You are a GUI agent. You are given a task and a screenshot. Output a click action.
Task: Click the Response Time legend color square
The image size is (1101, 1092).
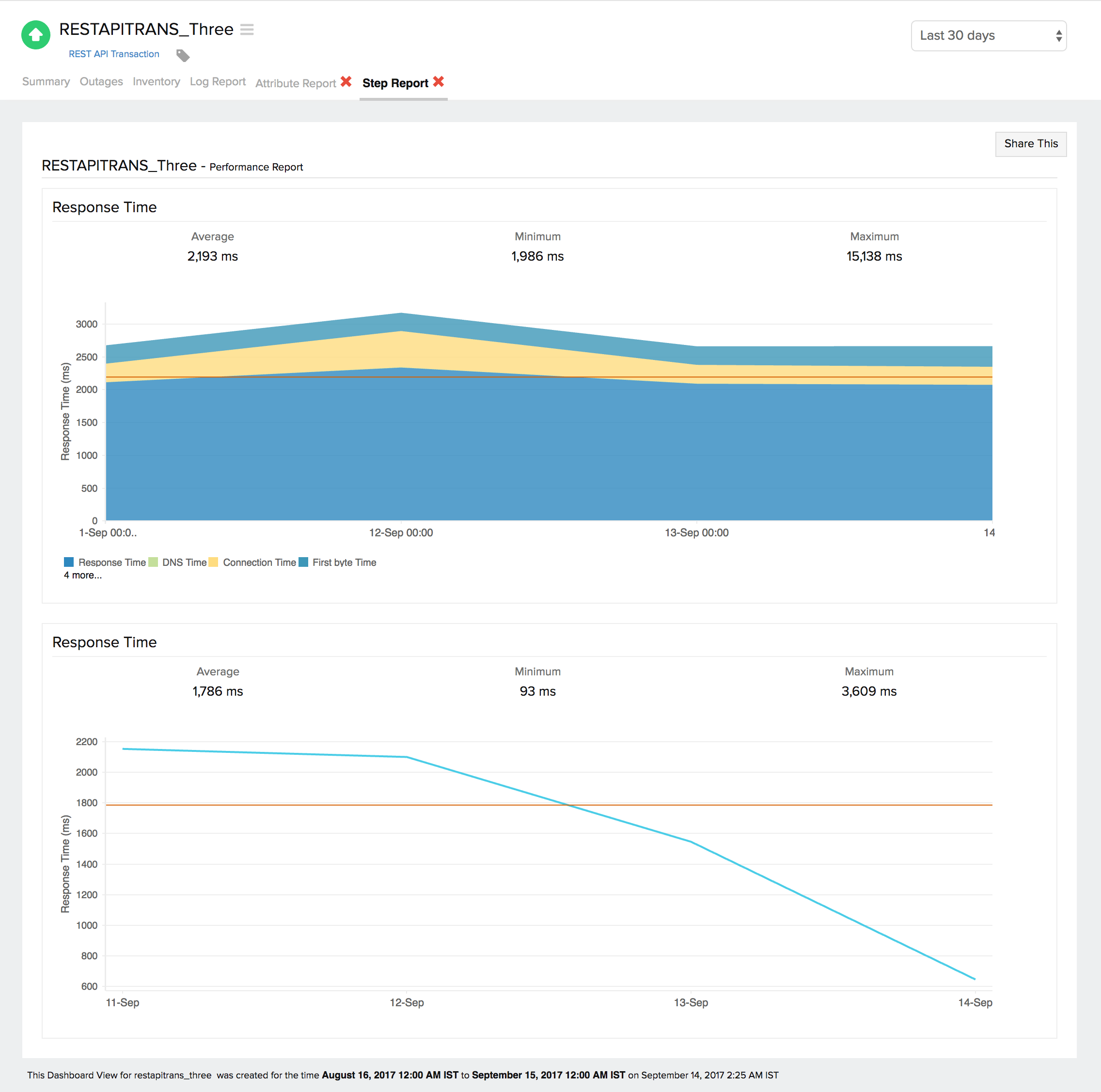point(69,562)
